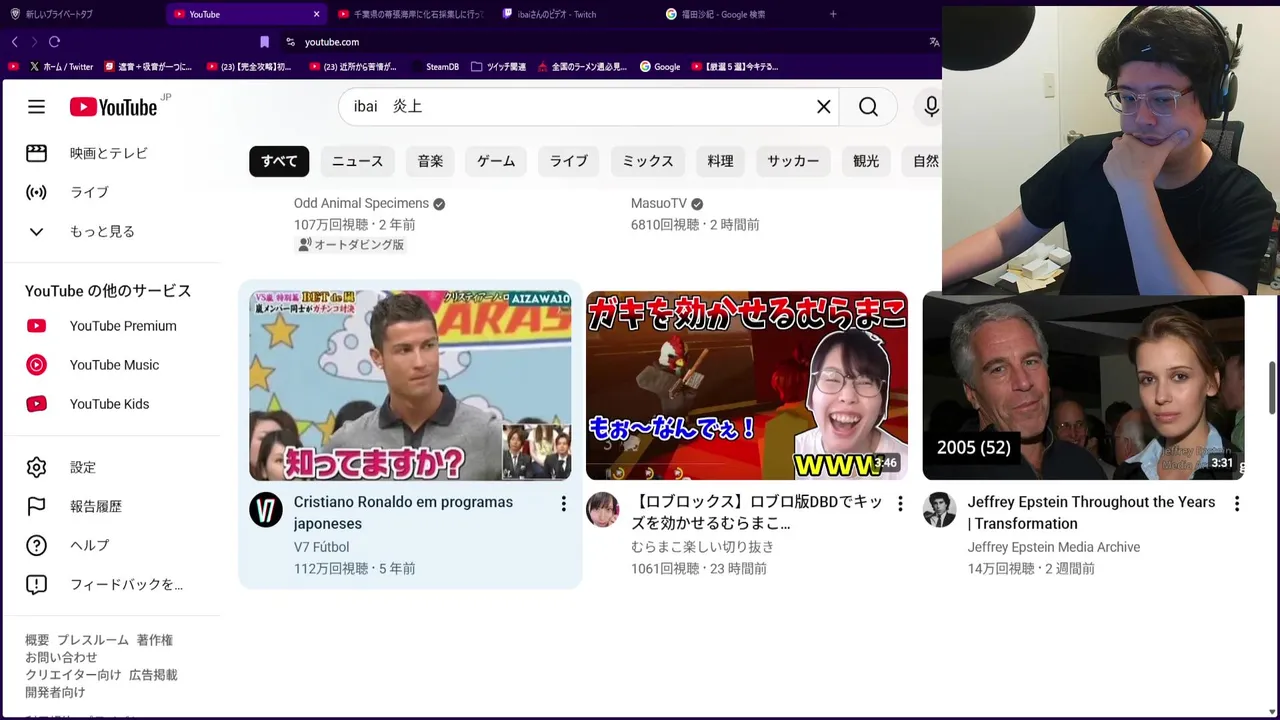Viewport: 1280px width, 720px height.
Task: Select the ゲーム filter chip
Action: (x=496, y=161)
